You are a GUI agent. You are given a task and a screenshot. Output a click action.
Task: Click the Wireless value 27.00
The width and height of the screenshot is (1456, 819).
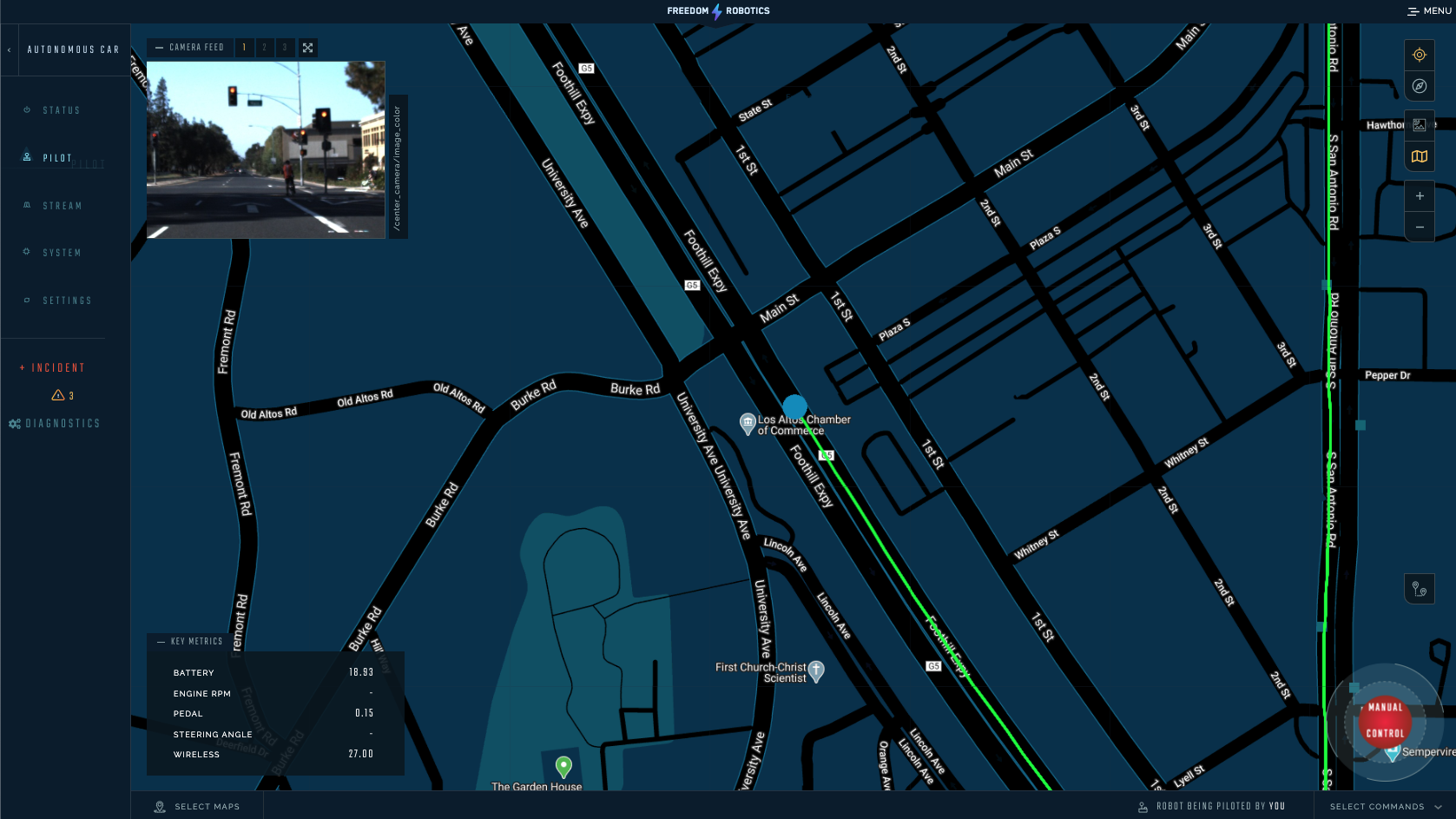coord(361,754)
